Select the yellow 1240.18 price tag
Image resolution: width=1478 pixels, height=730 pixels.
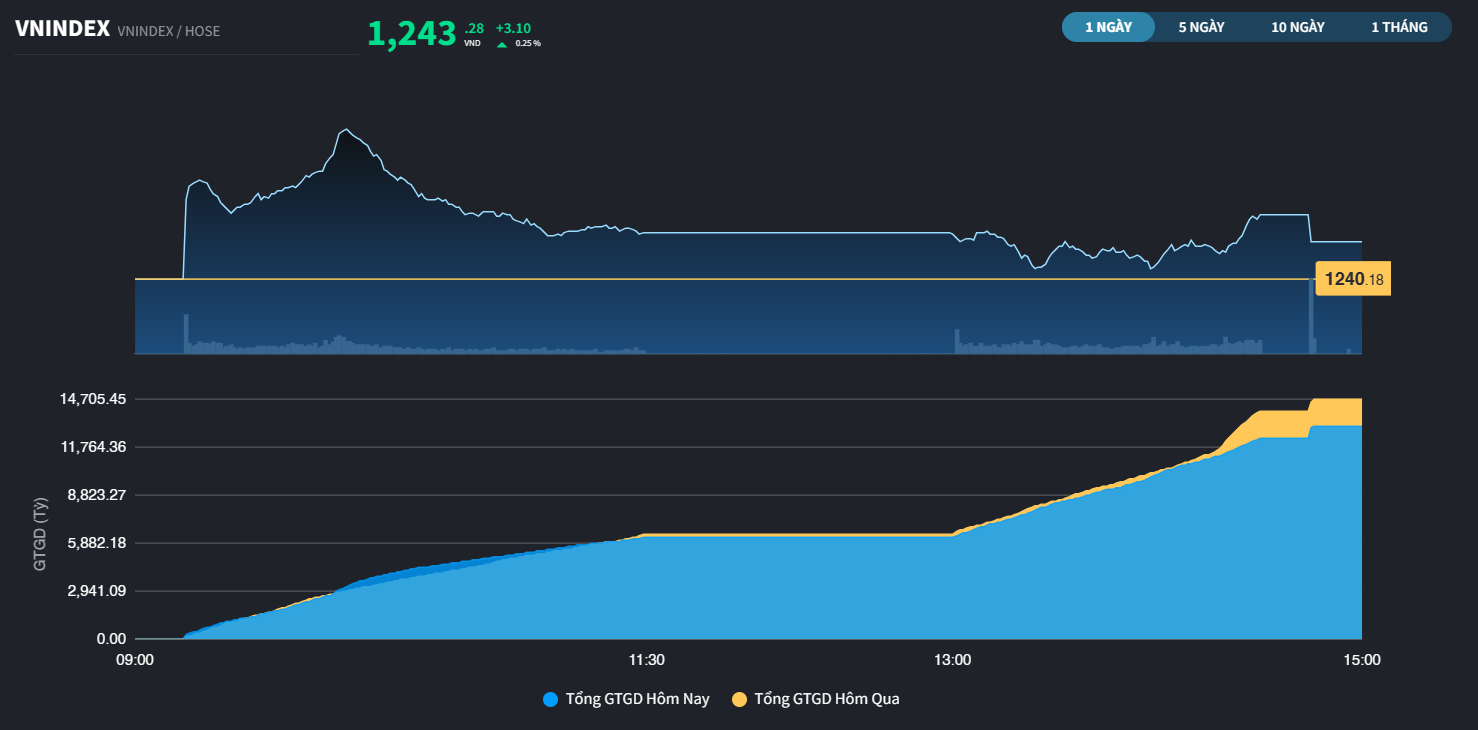pos(1352,278)
